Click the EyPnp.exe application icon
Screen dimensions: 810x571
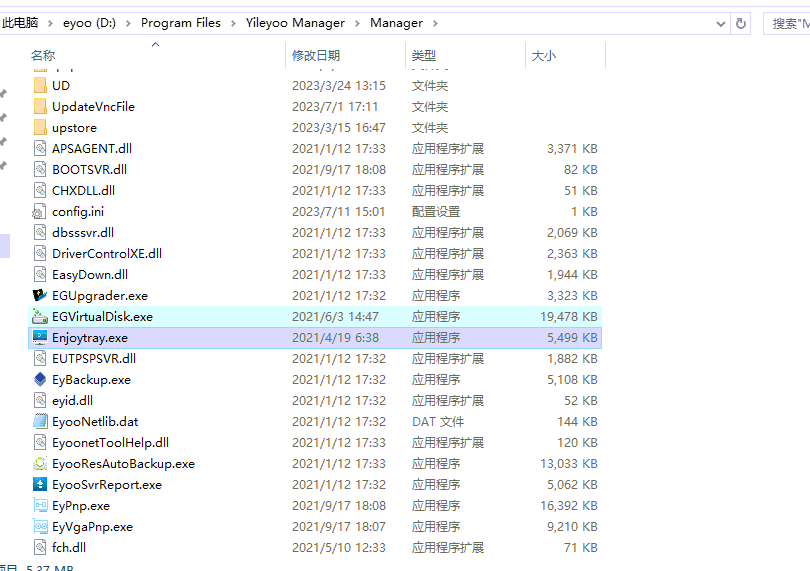coord(40,505)
